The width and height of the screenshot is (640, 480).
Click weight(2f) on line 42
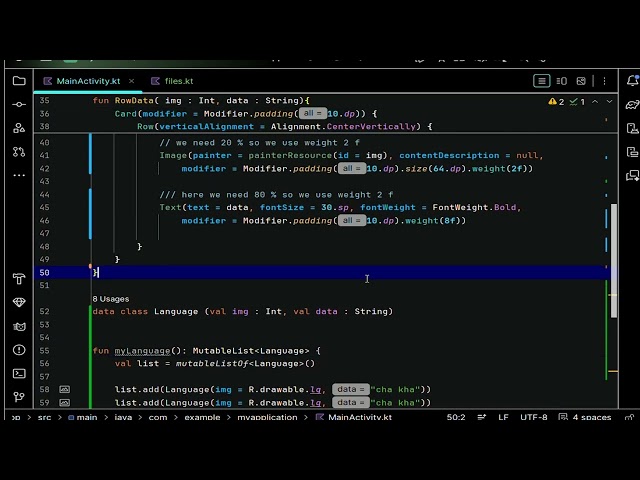coord(500,169)
